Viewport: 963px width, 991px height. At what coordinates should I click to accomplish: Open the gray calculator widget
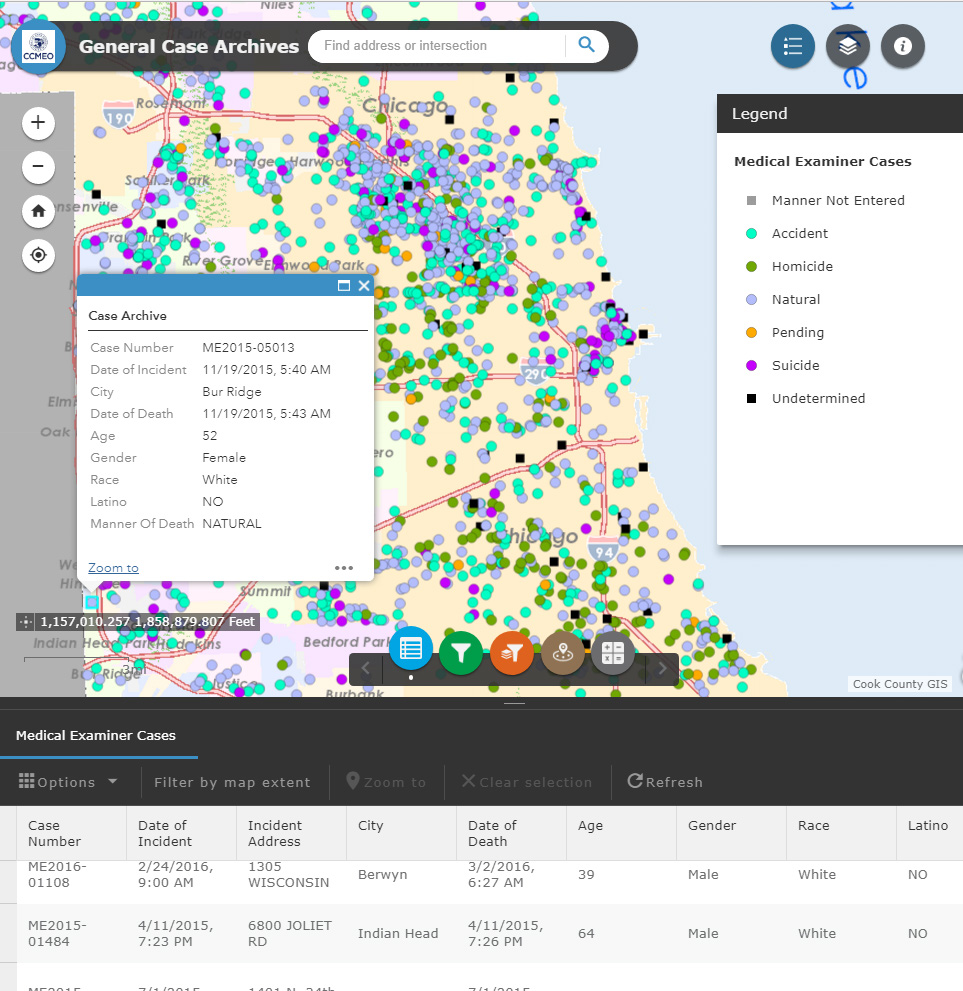point(613,653)
